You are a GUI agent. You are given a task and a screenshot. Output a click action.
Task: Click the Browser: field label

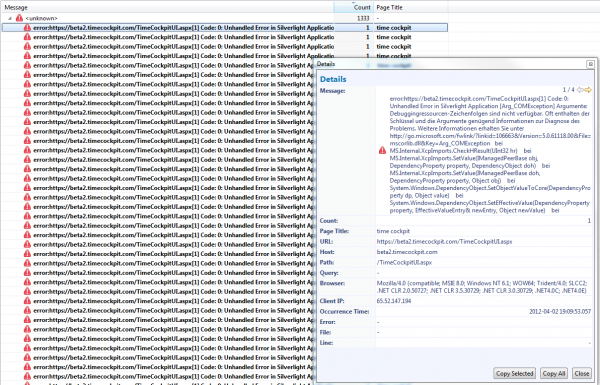pyautogui.click(x=332, y=283)
